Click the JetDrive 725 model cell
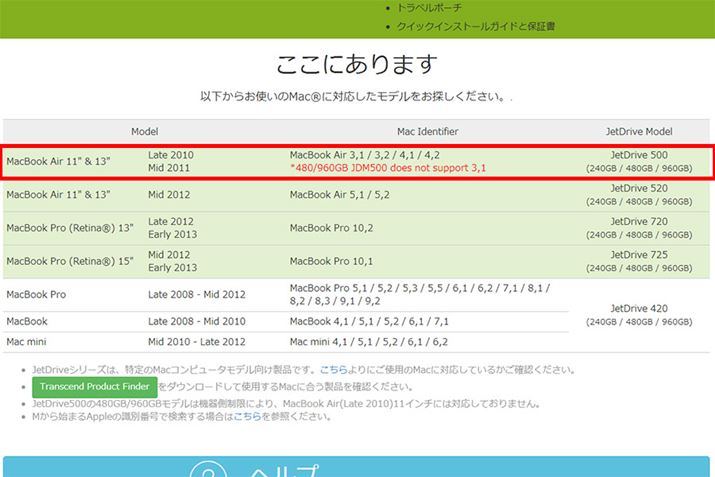The image size is (715, 477). click(639, 260)
